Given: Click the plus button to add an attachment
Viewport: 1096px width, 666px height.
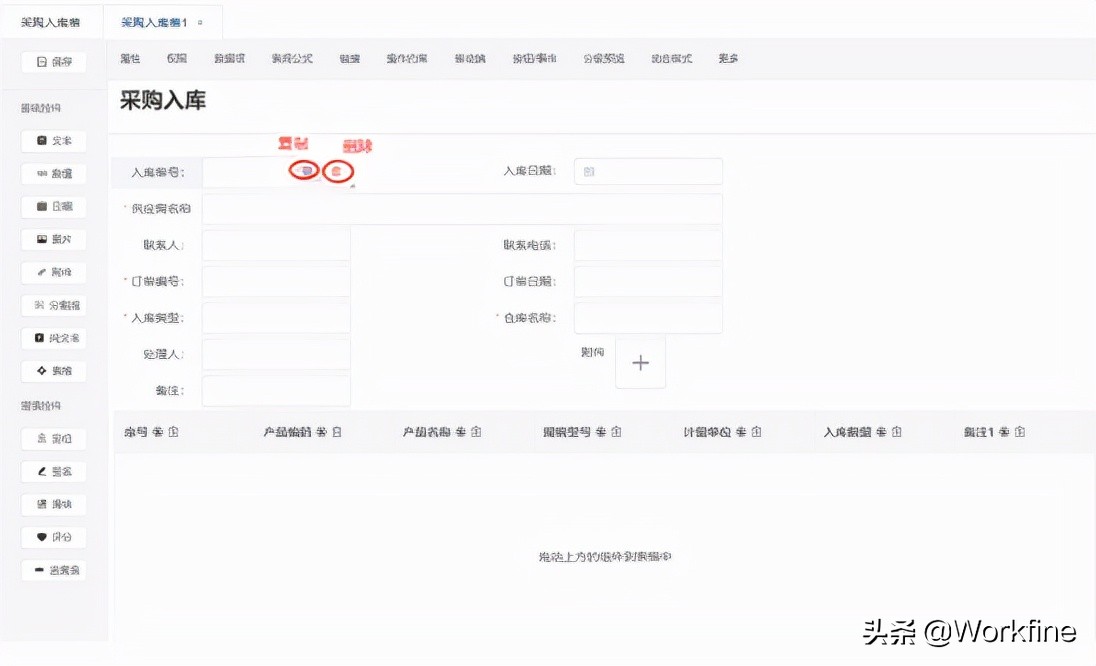Looking at the screenshot, I should (640, 363).
